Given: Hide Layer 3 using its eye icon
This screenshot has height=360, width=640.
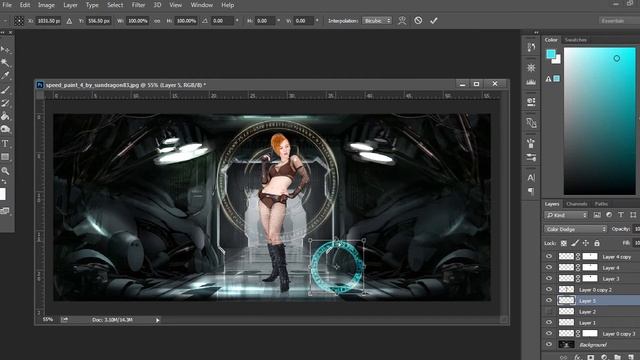Looking at the screenshot, I should point(549,278).
